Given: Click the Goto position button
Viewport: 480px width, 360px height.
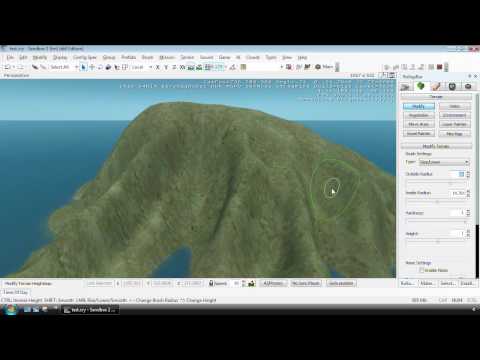Looking at the screenshot, I should pos(341,283).
